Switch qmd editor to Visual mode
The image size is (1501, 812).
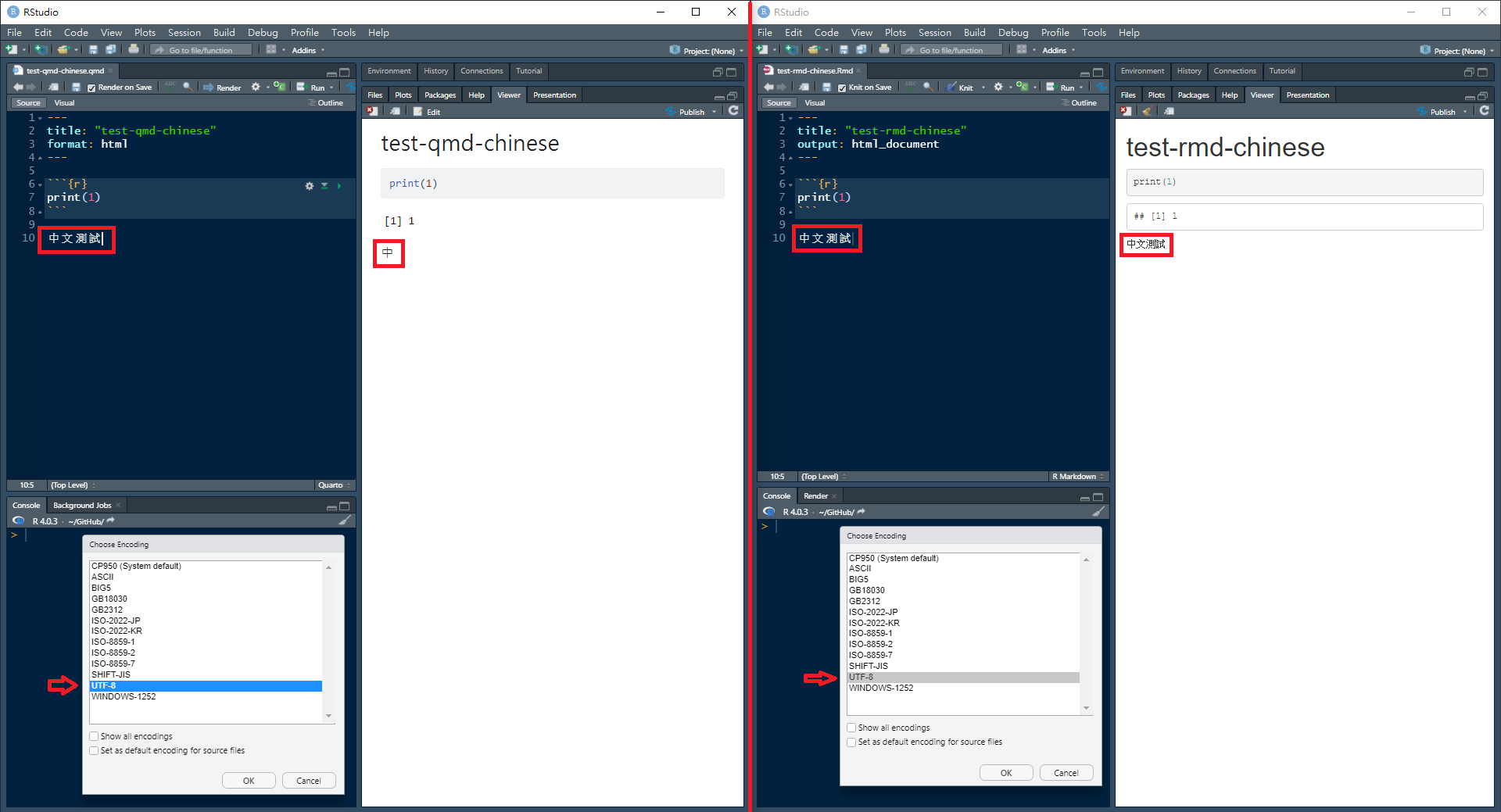64,103
